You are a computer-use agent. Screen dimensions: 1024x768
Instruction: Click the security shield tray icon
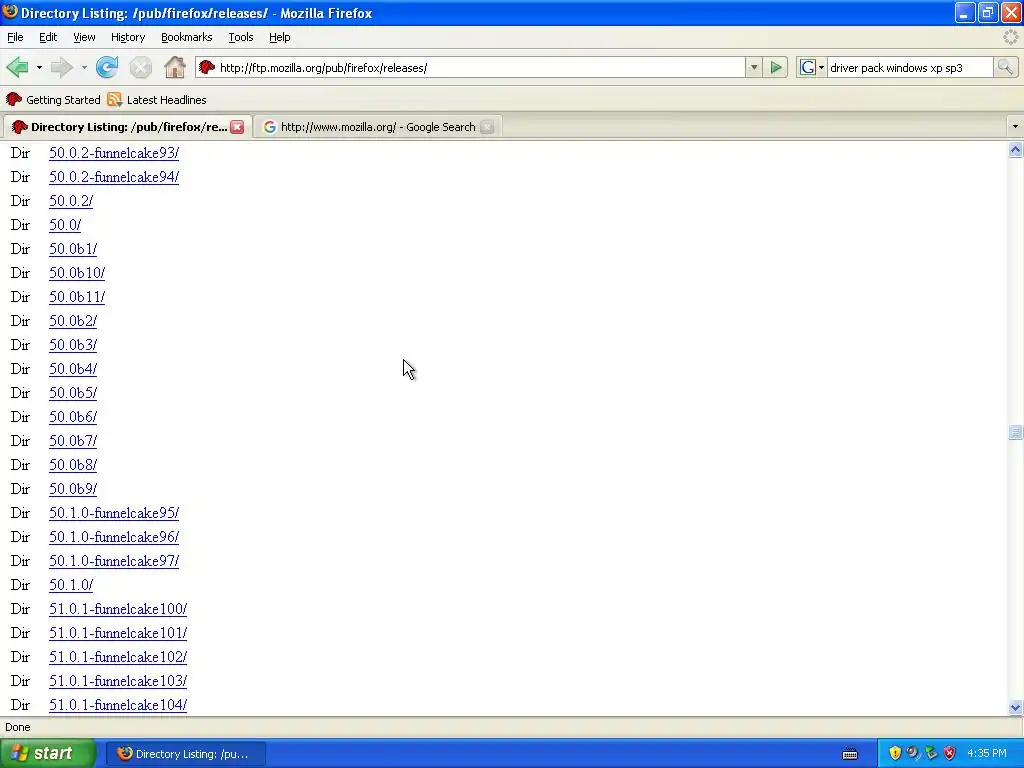pyautogui.click(x=895, y=753)
